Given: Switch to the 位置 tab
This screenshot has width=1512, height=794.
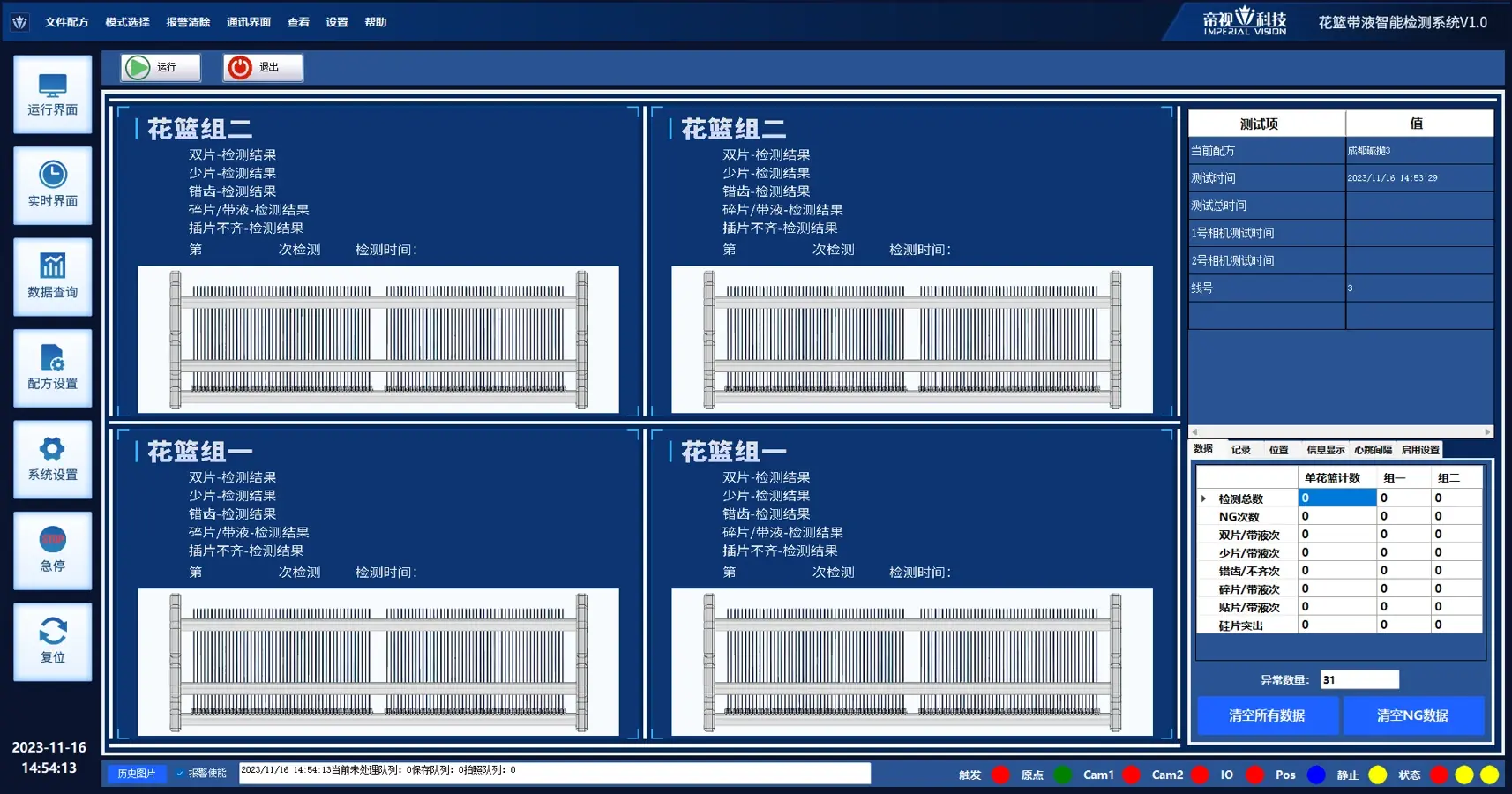Looking at the screenshot, I should 1279,450.
